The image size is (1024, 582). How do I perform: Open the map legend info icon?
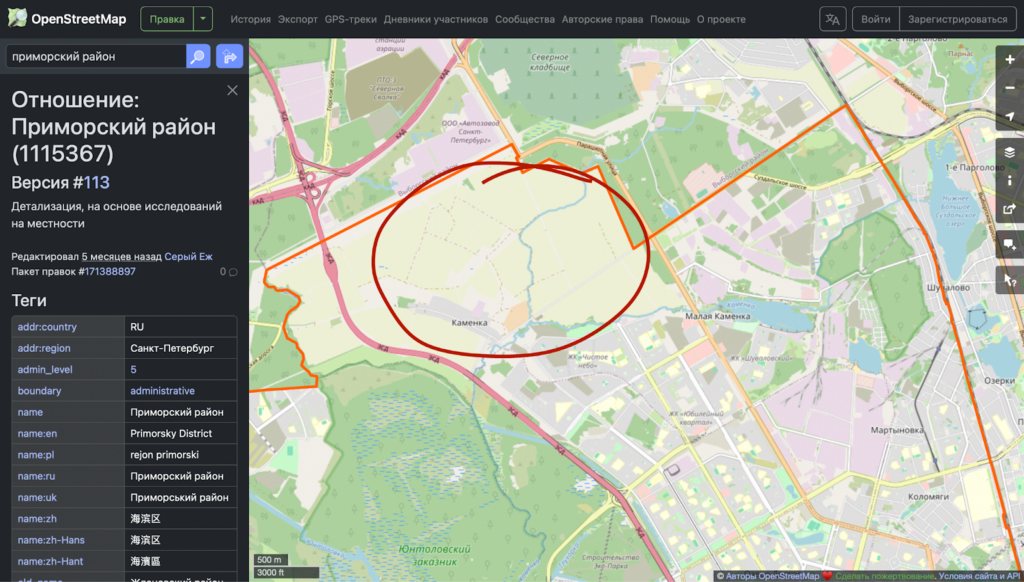[1010, 181]
